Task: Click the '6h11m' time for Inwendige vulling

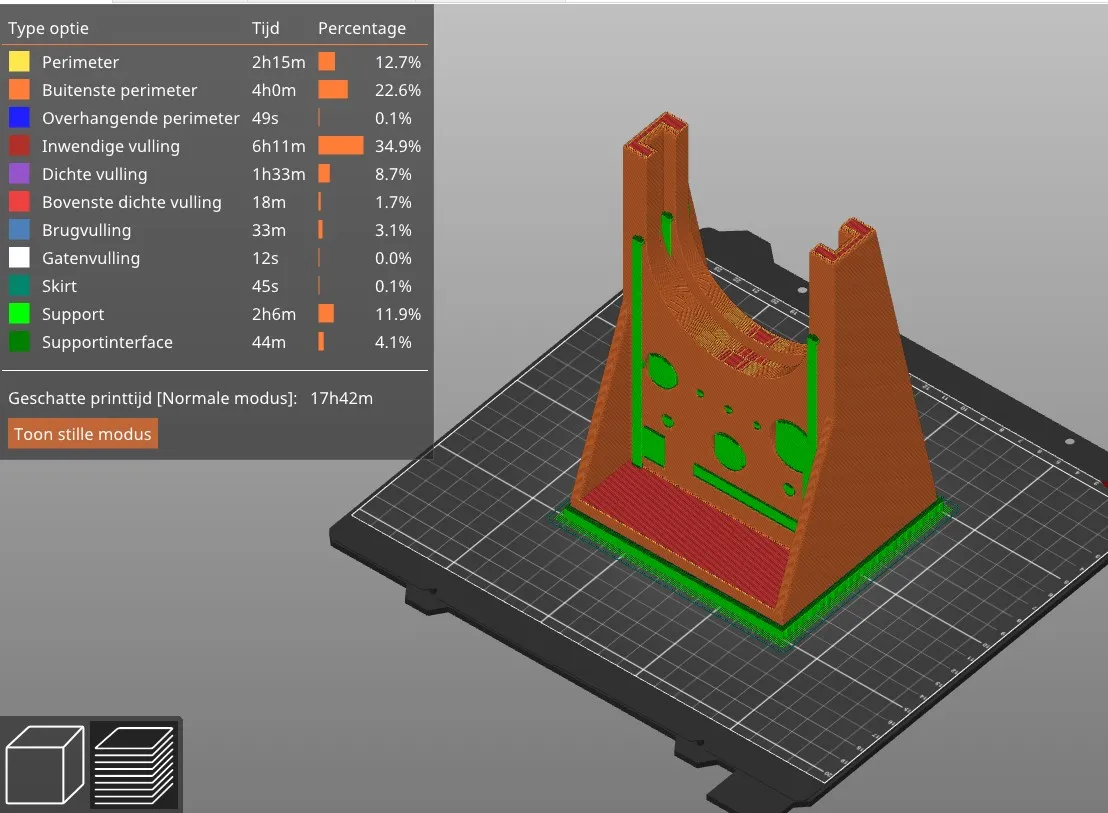Action: pos(278,146)
